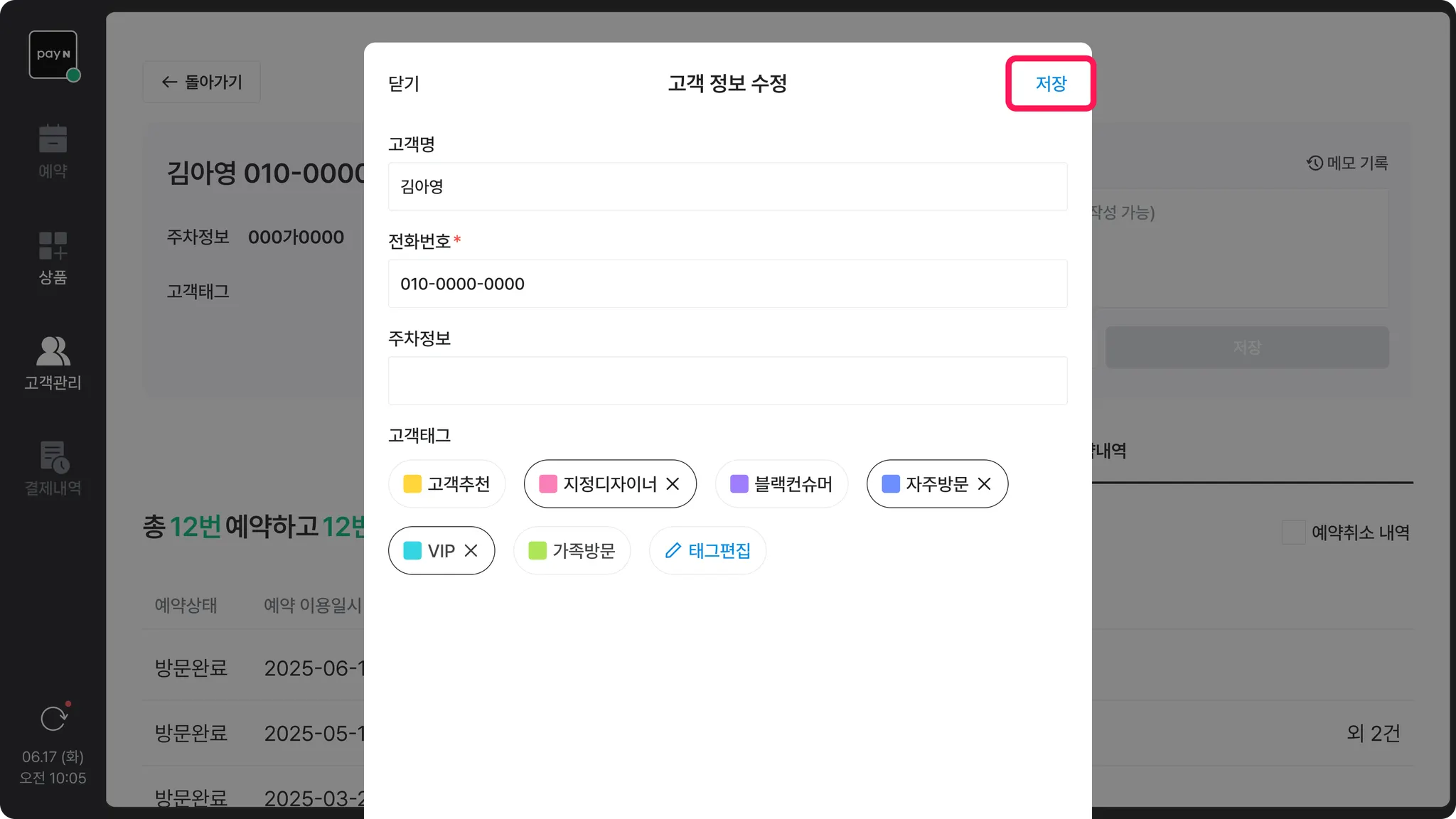Click the empty 주차정보 input field
1456x819 pixels.
pyautogui.click(x=727, y=381)
